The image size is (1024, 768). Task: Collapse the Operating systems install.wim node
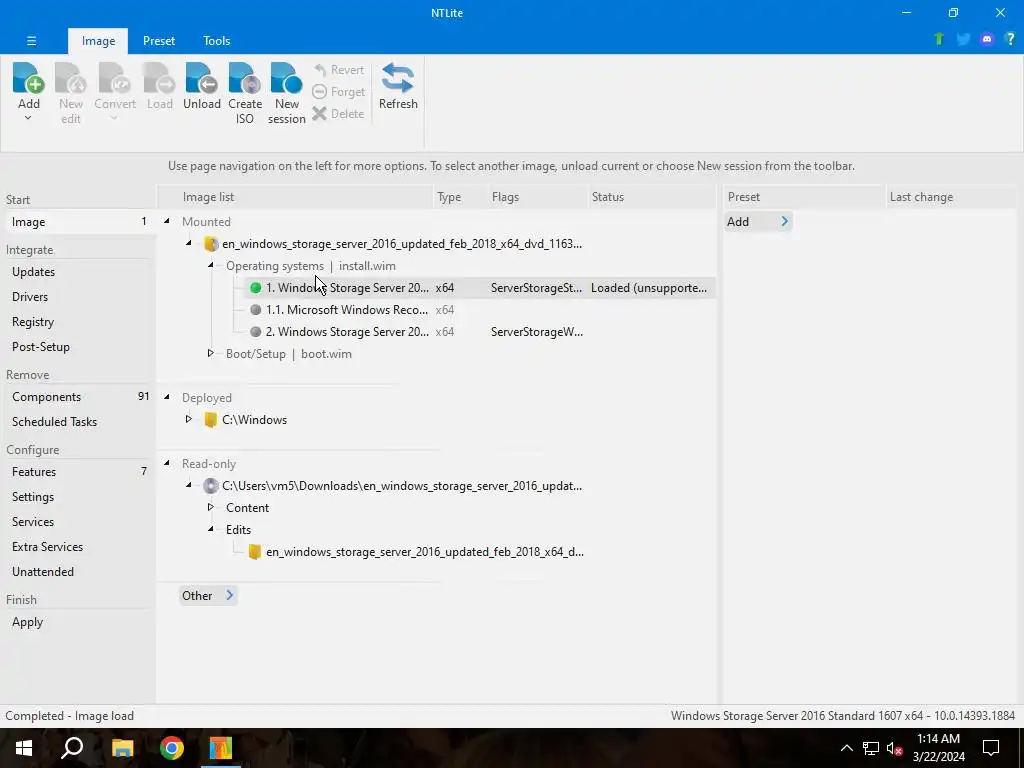pyautogui.click(x=211, y=265)
